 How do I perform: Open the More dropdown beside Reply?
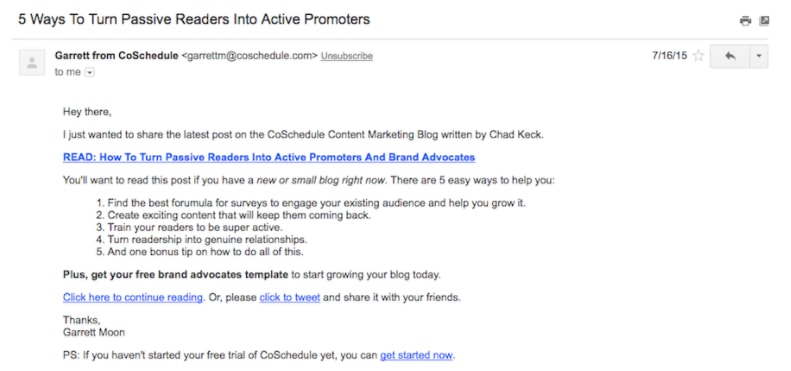click(759, 56)
